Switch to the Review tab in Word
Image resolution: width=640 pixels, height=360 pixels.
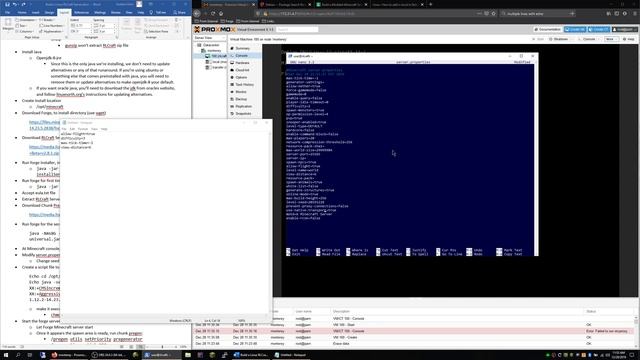[116, 13]
